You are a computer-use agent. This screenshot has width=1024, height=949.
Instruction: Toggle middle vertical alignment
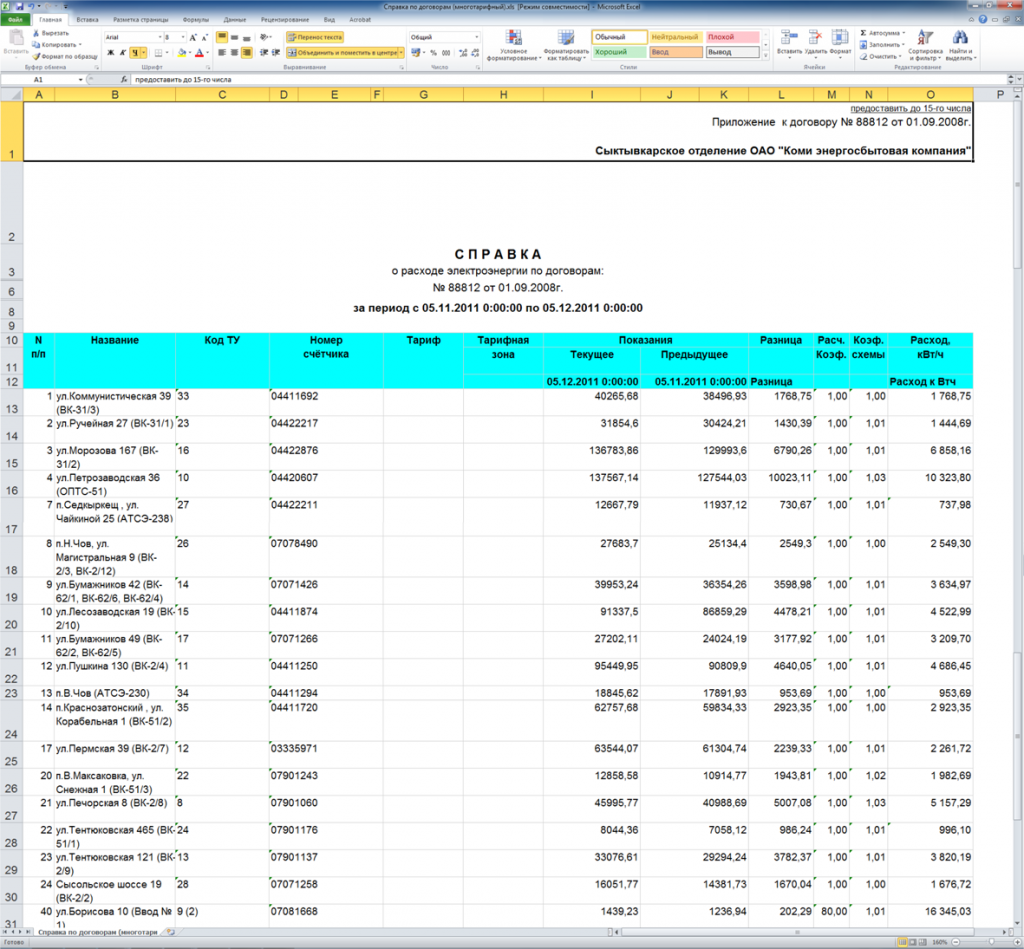pyautogui.click(x=234, y=37)
